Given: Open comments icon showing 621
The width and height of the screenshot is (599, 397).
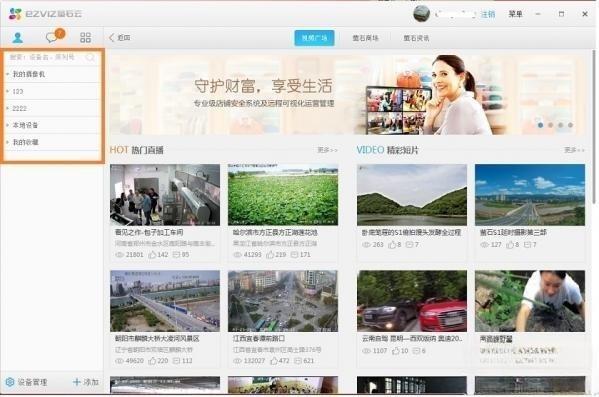Looking at the screenshot, I should [298, 361].
